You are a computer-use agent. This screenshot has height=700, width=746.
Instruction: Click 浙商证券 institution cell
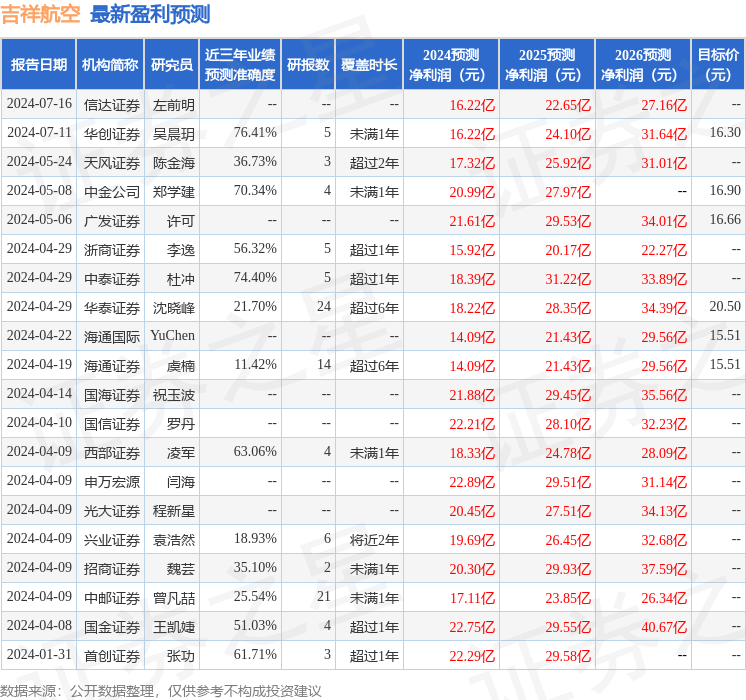[112, 250]
